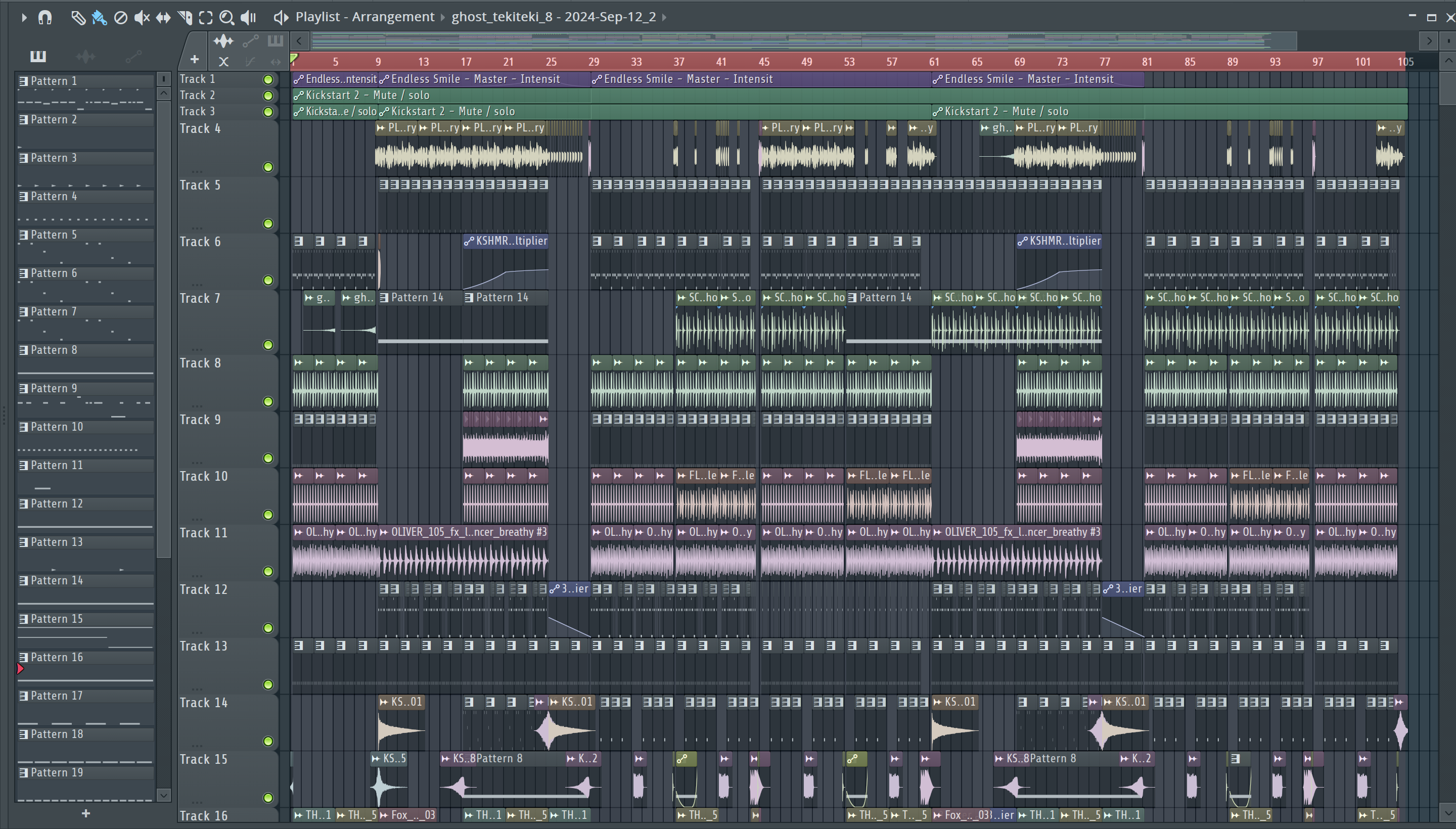Select the Zoom tool
1456x829 pixels.
[x=226, y=18]
